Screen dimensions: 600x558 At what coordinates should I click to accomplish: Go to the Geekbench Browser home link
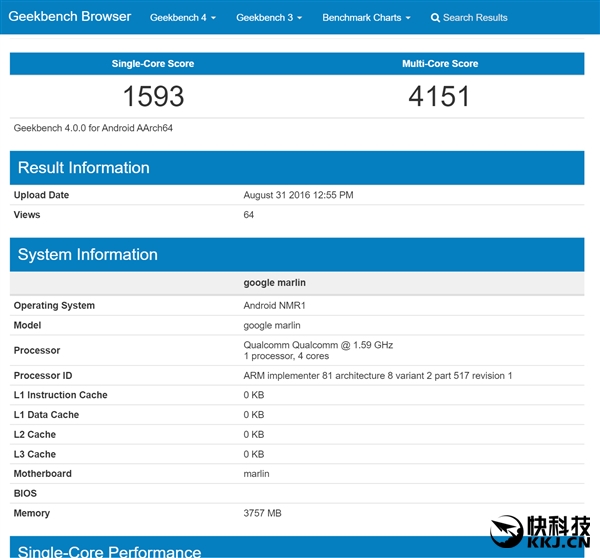click(x=71, y=17)
